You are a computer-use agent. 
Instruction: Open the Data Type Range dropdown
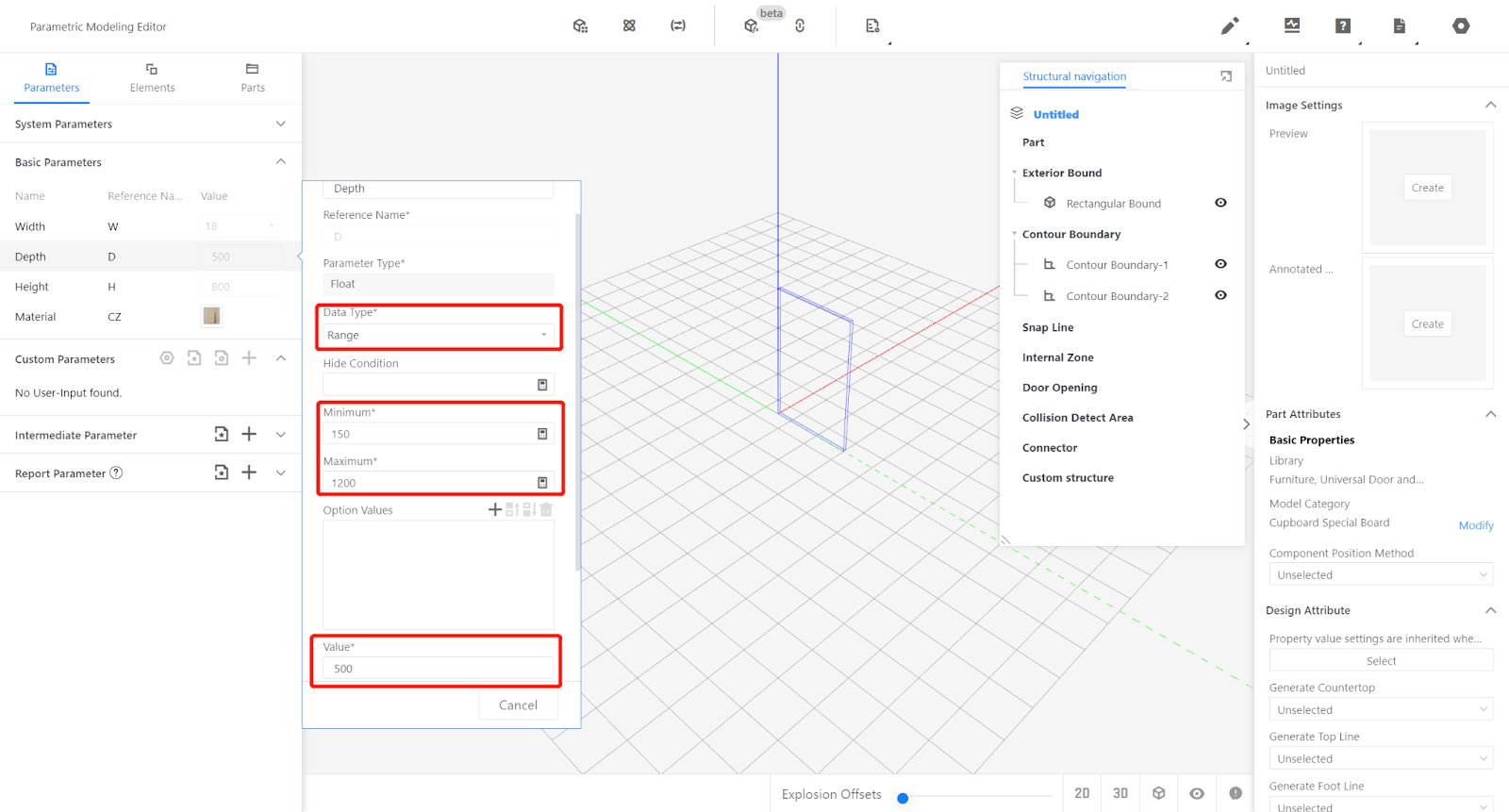coord(439,335)
